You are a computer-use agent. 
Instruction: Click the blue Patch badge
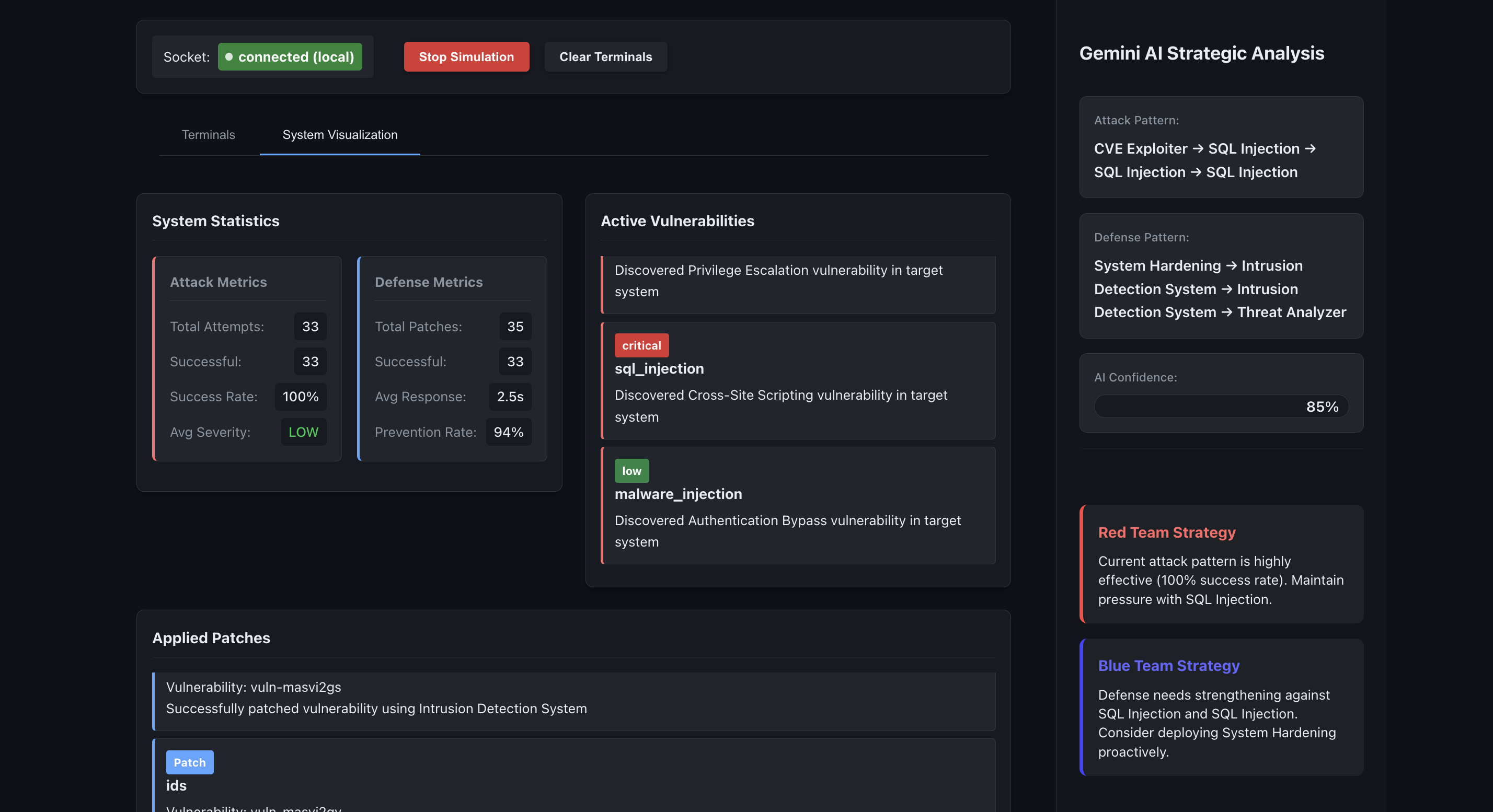coord(190,762)
